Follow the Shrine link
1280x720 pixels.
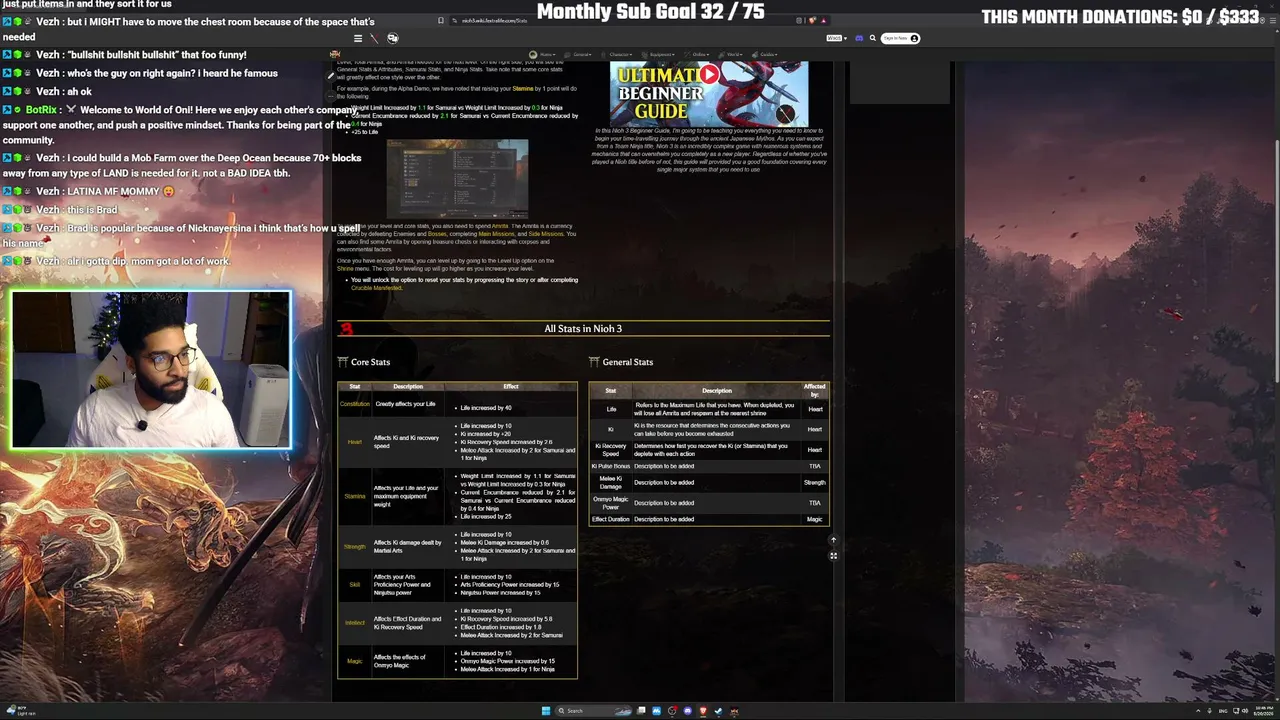[x=345, y=269]
